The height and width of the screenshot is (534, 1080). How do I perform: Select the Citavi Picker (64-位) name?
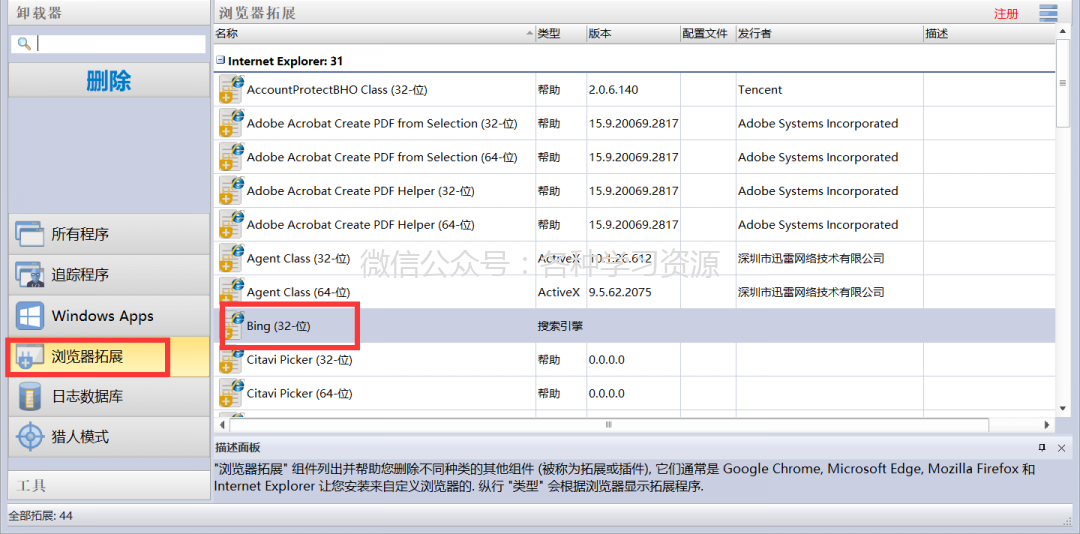[300, 394]
